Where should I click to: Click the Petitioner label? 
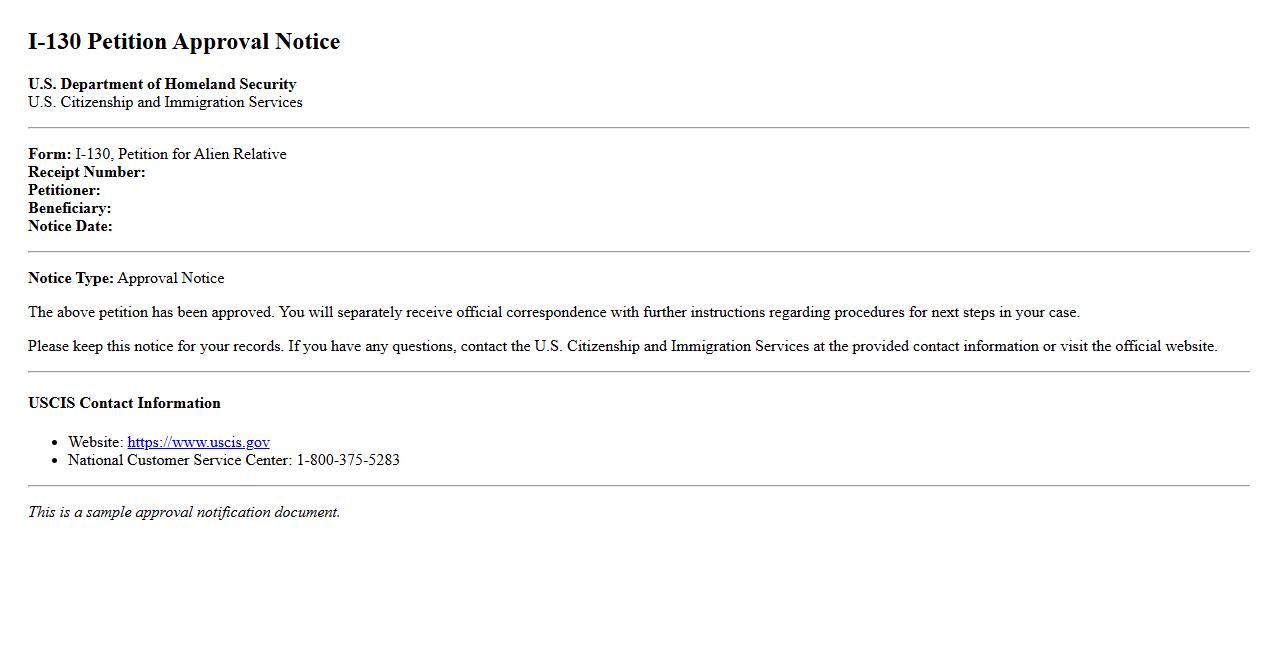64,190
